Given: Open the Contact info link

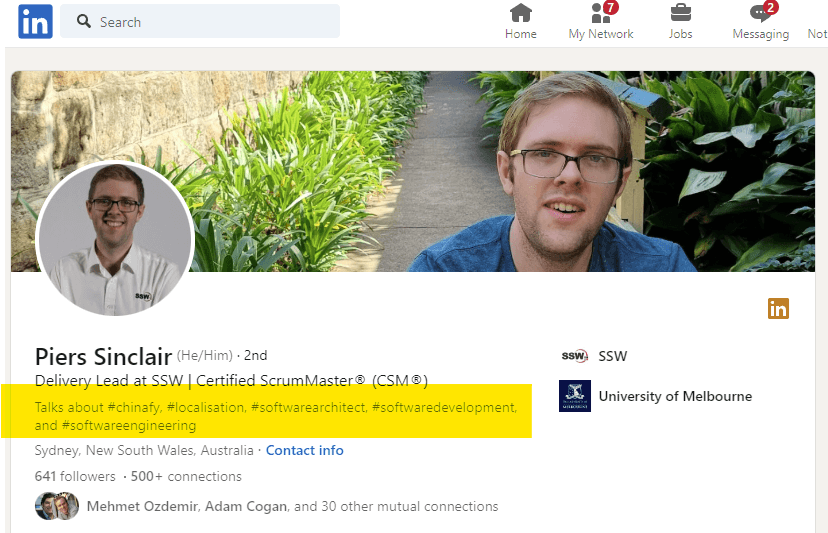Looking at the screenshot, I should point(304,451).
